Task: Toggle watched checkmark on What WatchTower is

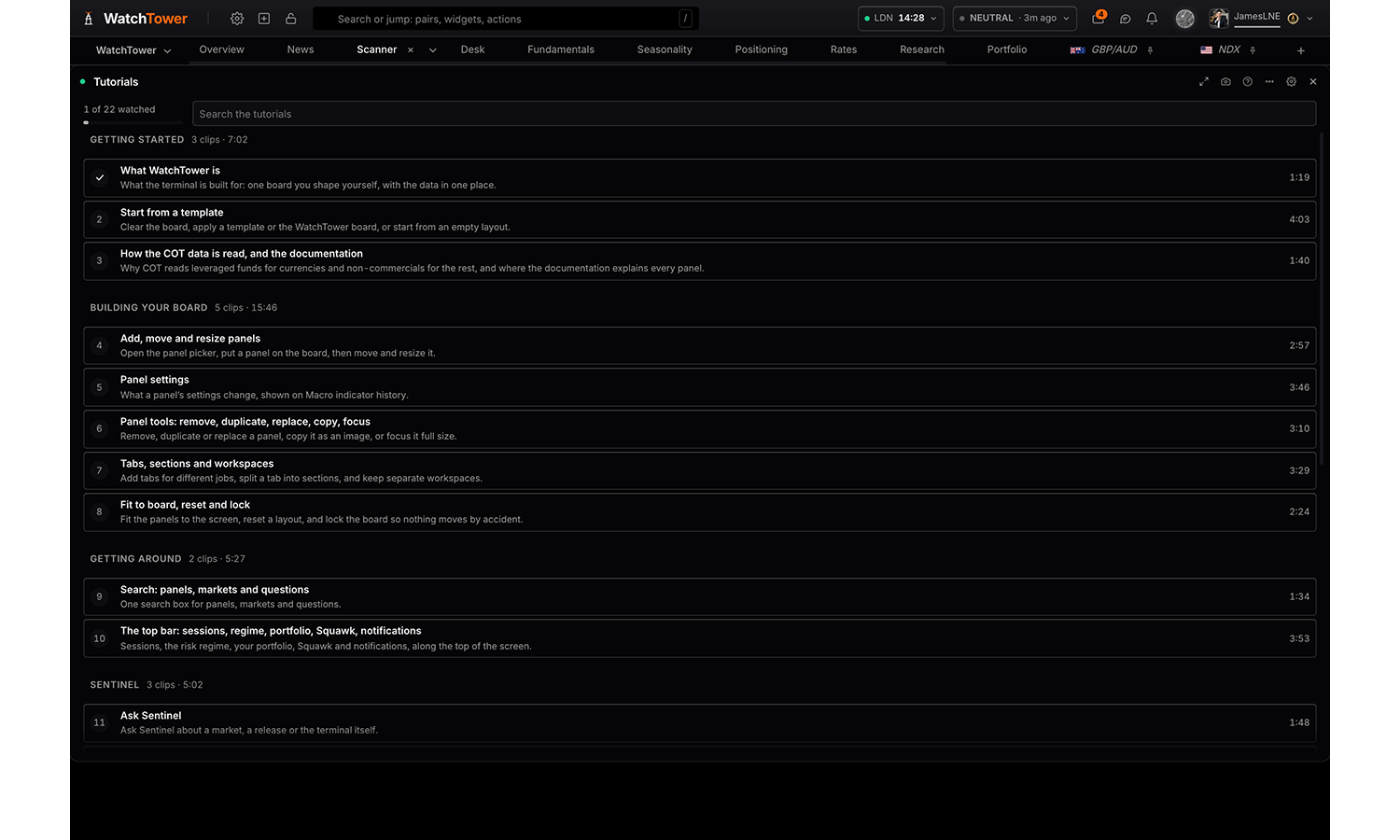Action: tap(100, 177)
